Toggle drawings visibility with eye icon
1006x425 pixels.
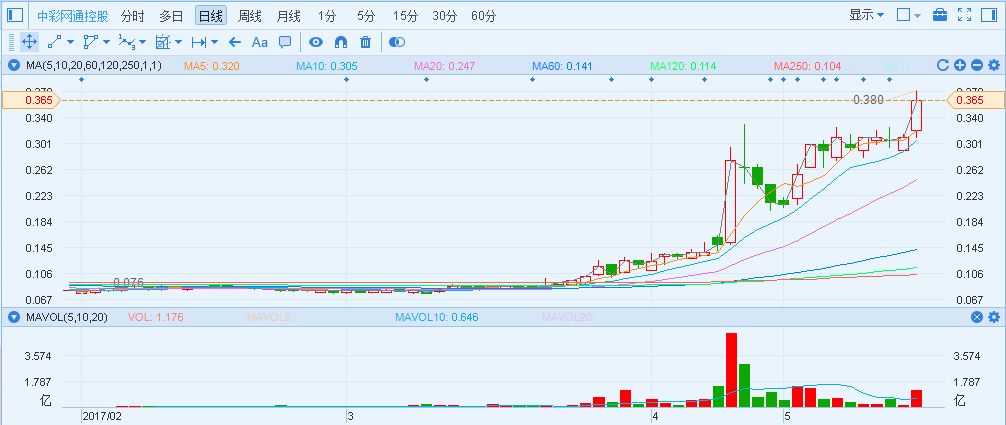(x=315, y=42)
